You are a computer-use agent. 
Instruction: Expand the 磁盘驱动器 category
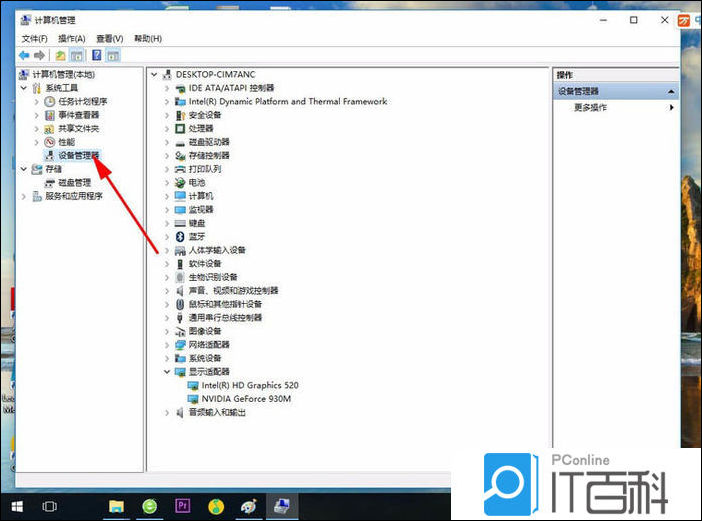tap(167, 142)
